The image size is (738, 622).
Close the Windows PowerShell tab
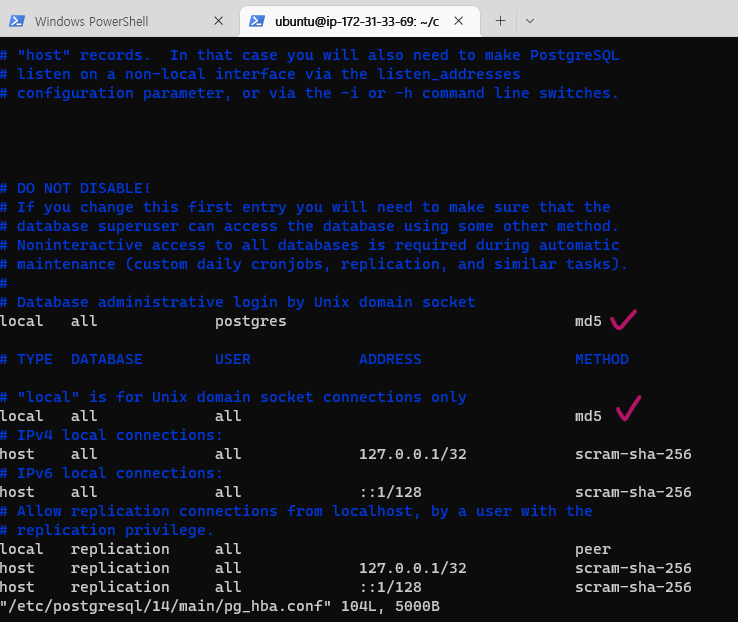point(219,20)
